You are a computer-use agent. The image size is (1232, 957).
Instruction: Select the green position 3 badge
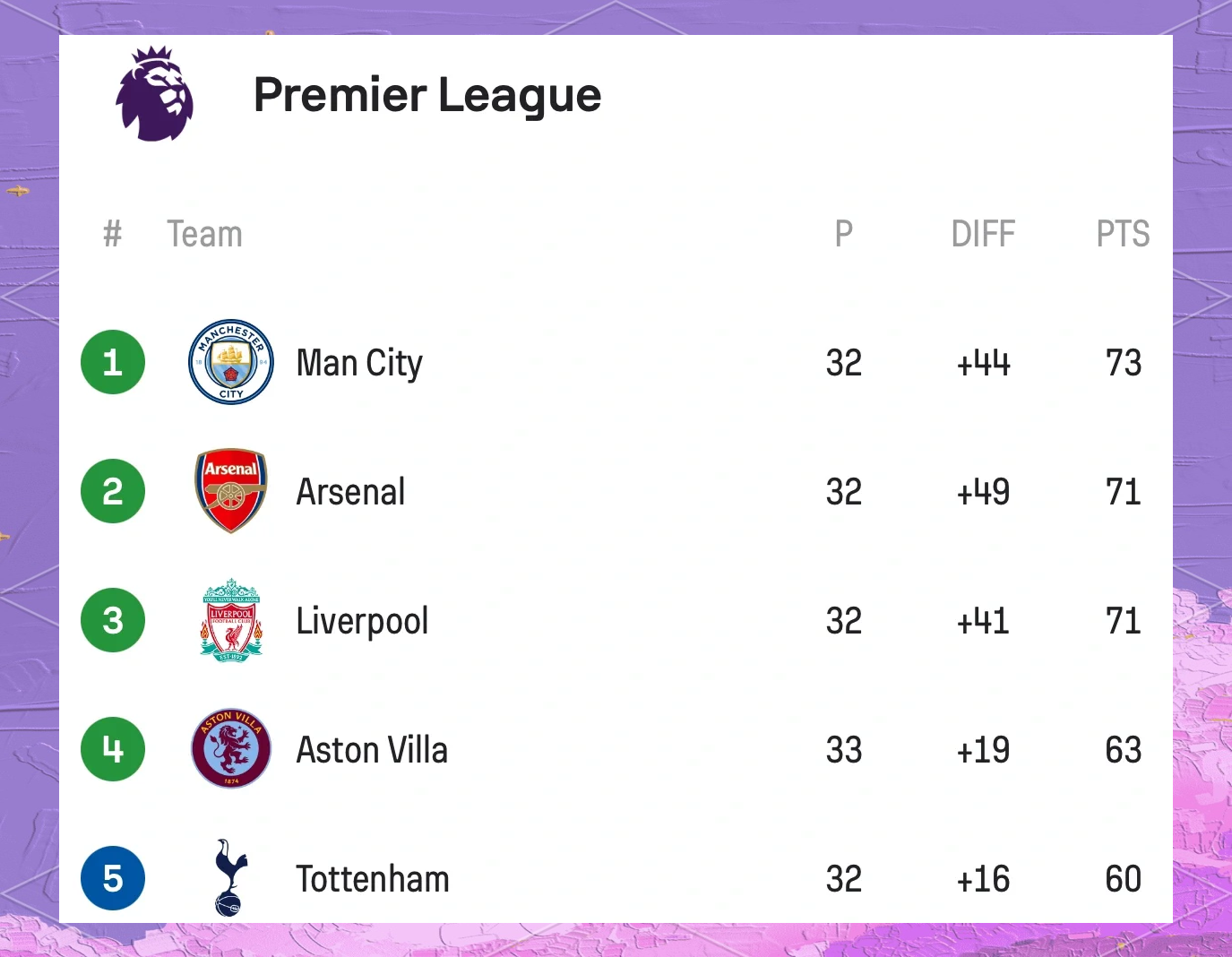pyautogui.click(x=113, y=620)
